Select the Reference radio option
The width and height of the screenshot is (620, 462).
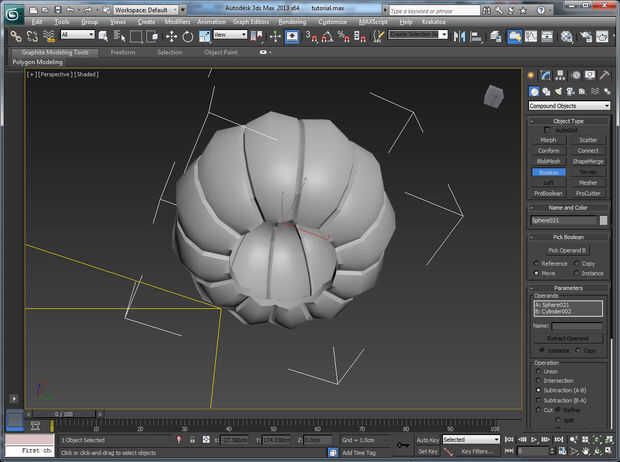coord(536,263)
